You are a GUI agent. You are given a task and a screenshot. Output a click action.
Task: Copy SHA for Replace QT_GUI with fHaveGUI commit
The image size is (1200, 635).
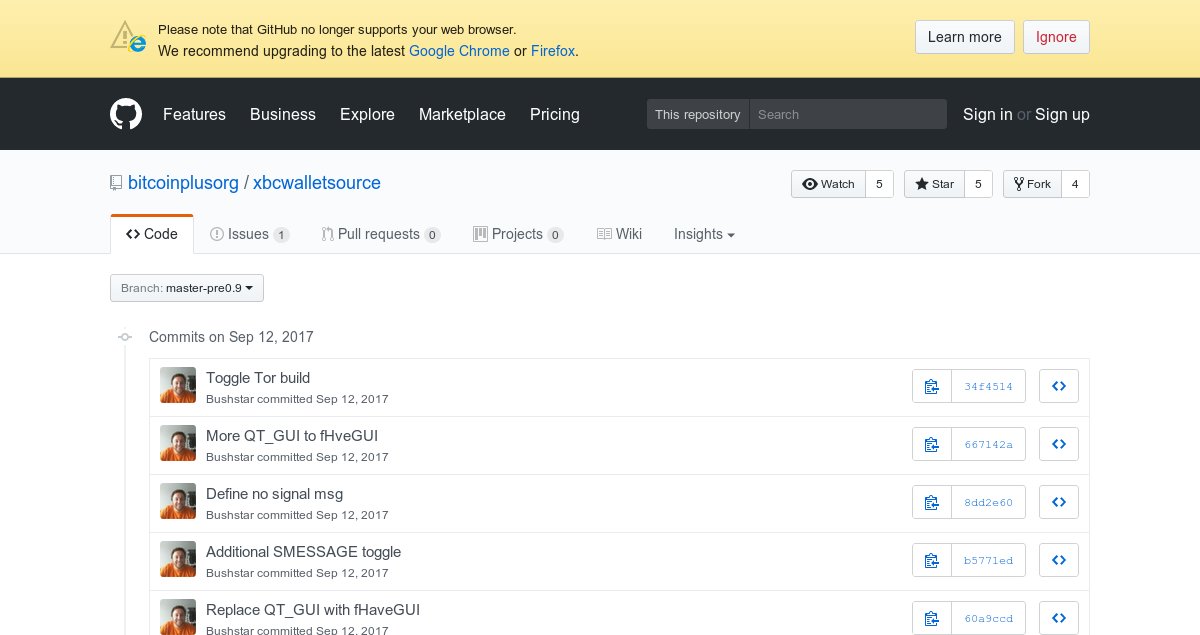tap(932, 618)
